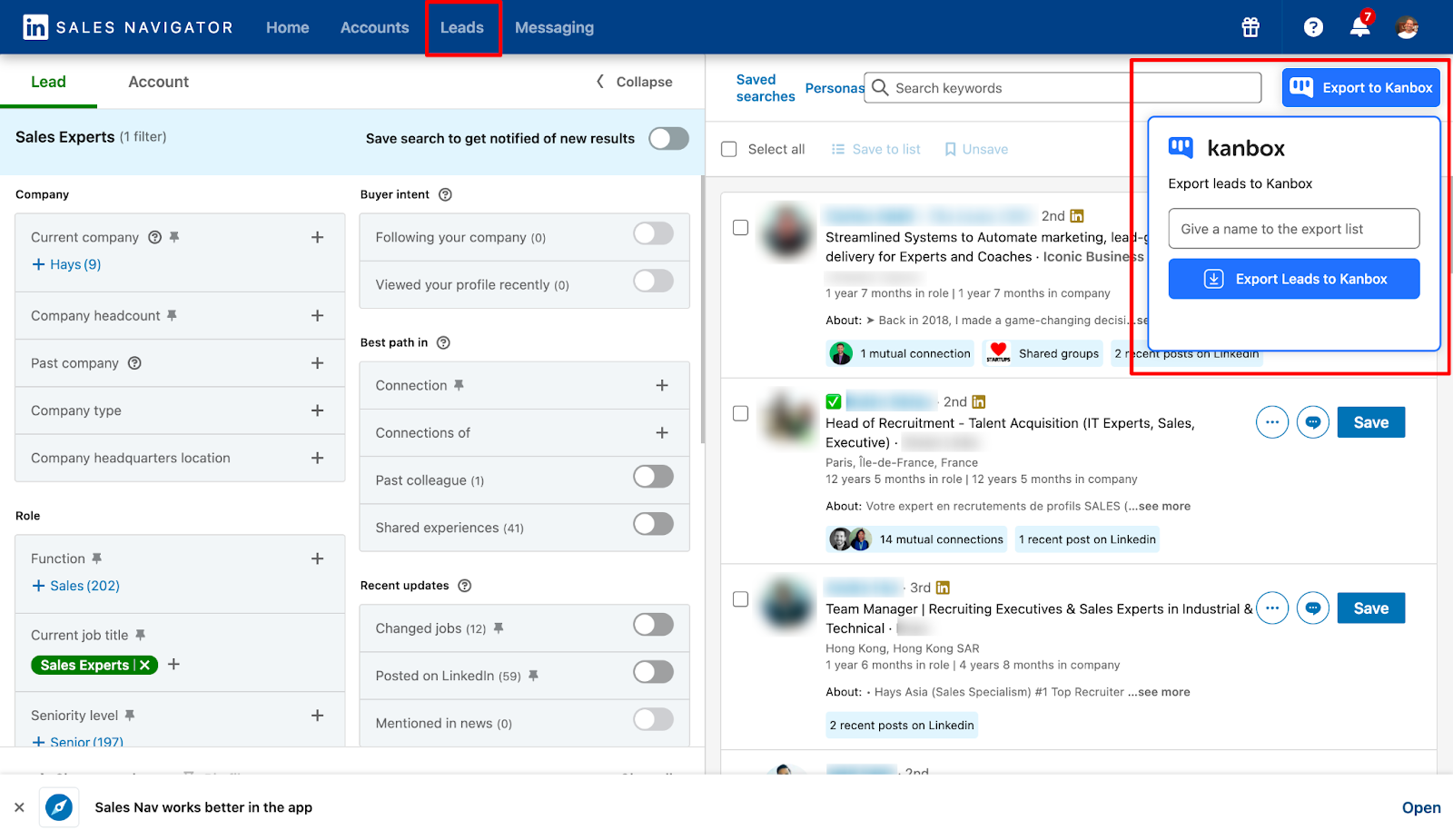Expand Company type filter

coord(317,410)
